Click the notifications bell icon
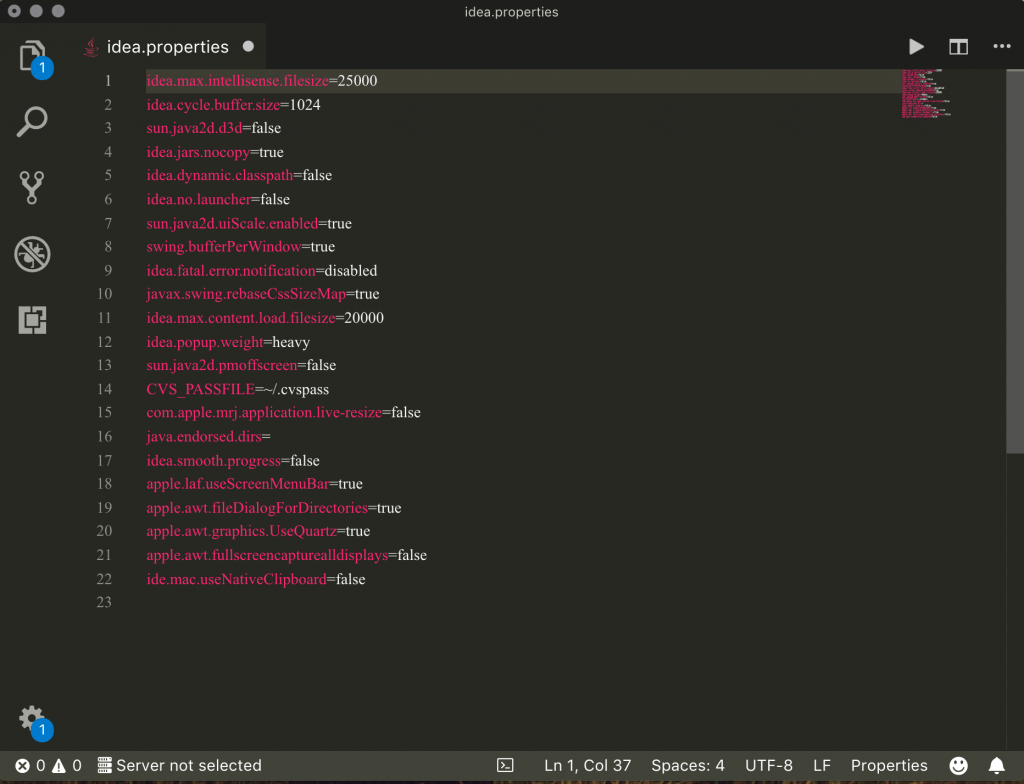The image size is (1024, 784). (x=996, y=765)
